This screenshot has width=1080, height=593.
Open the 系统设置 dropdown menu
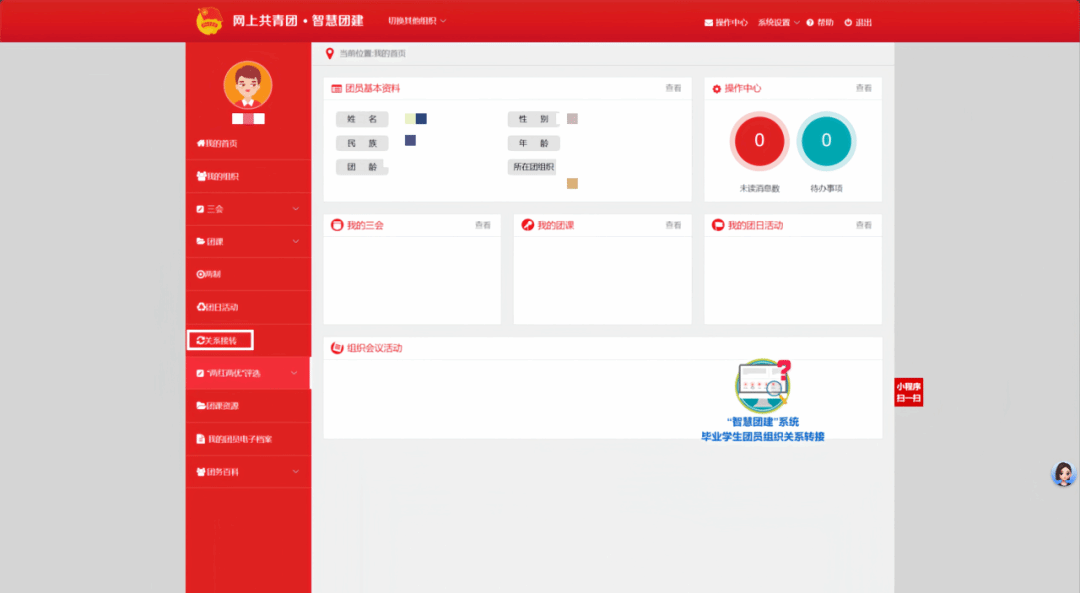tap(778, 22)
